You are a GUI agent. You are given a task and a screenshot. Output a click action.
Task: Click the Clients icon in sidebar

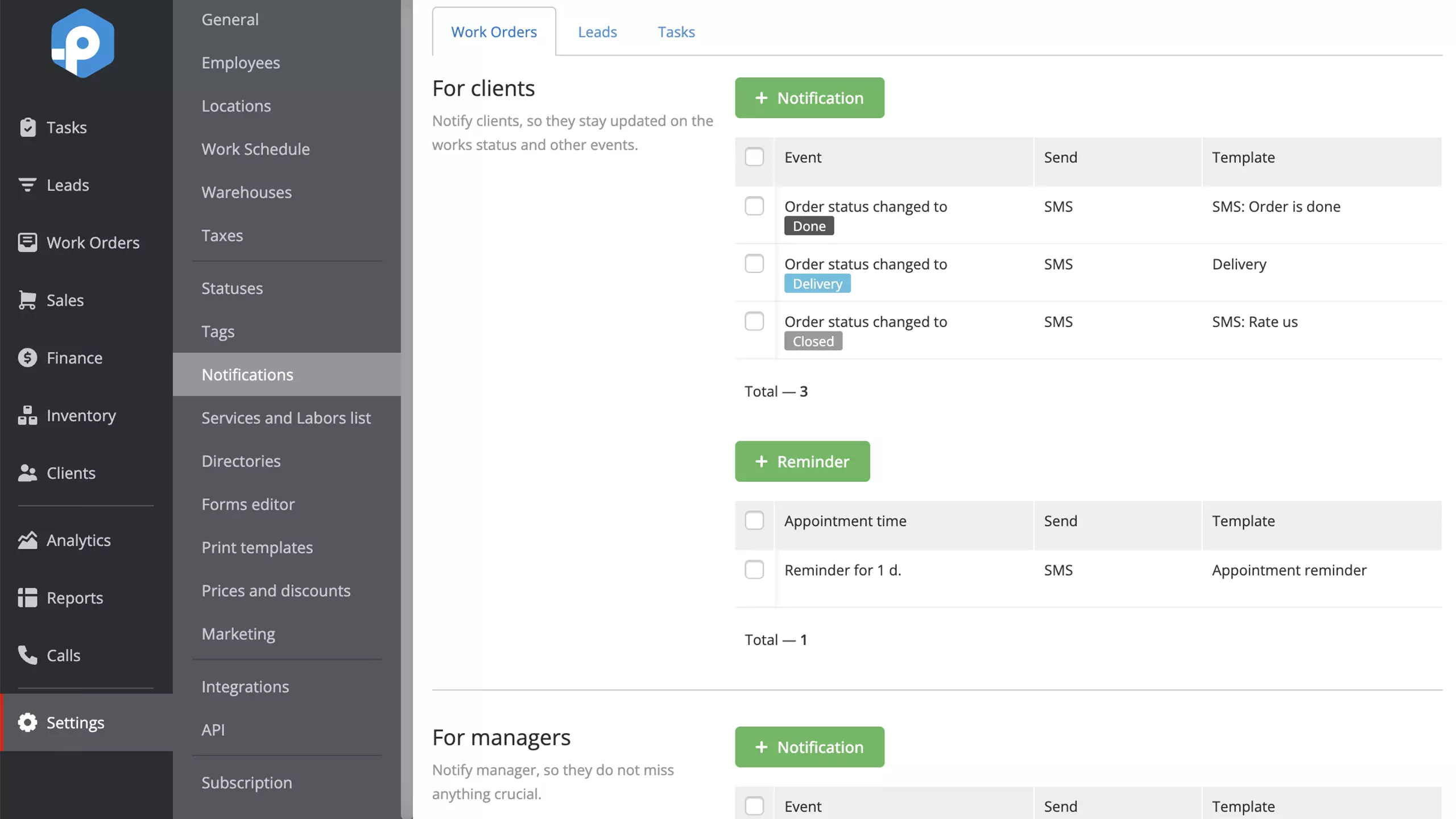[x=27, y=472]
